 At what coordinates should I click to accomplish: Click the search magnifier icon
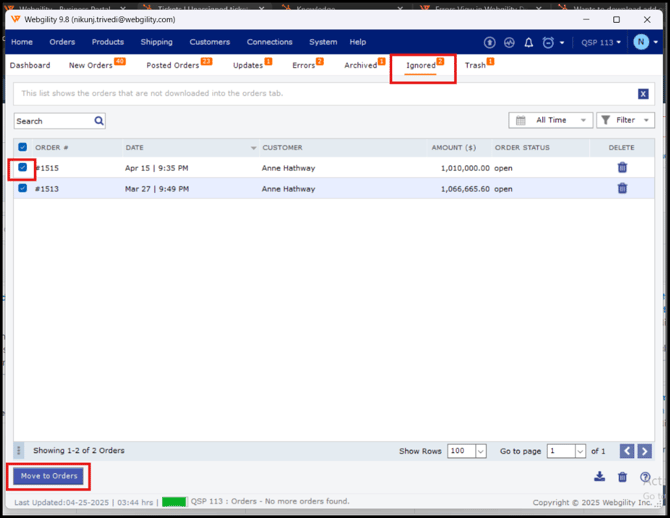(99, 121)
